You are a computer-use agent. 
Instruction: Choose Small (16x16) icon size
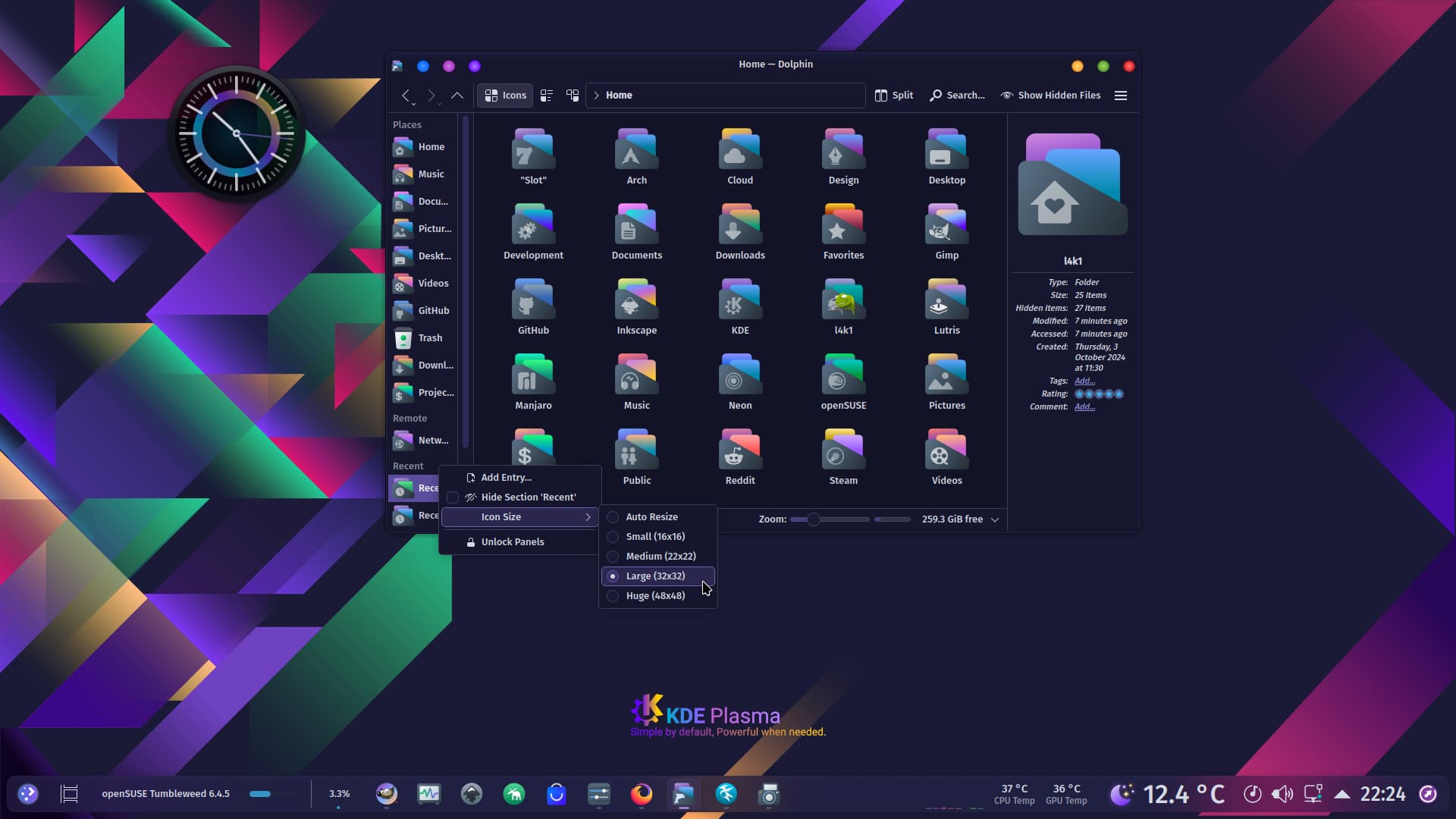[x=655, y=537]
